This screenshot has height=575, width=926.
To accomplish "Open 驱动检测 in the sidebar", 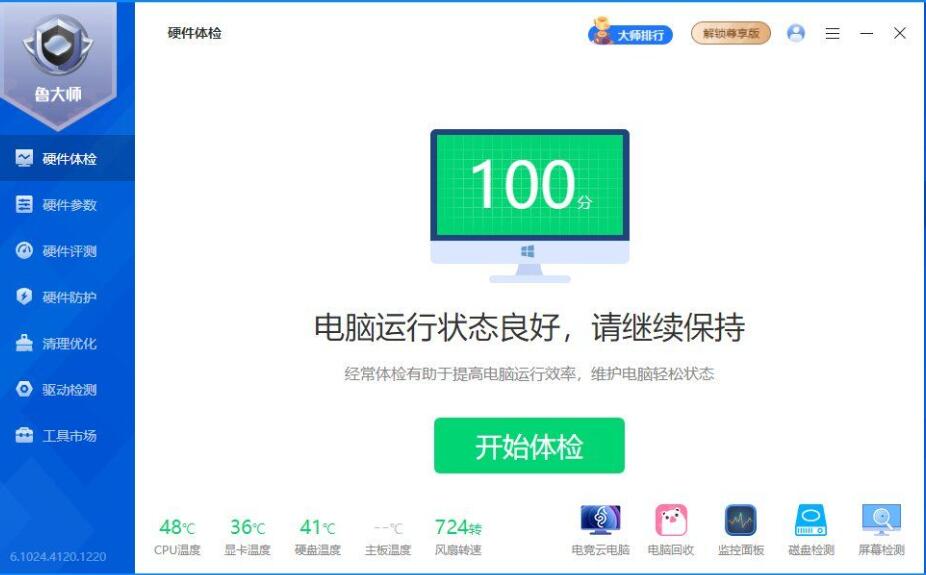I will click(x=67, y=390).
